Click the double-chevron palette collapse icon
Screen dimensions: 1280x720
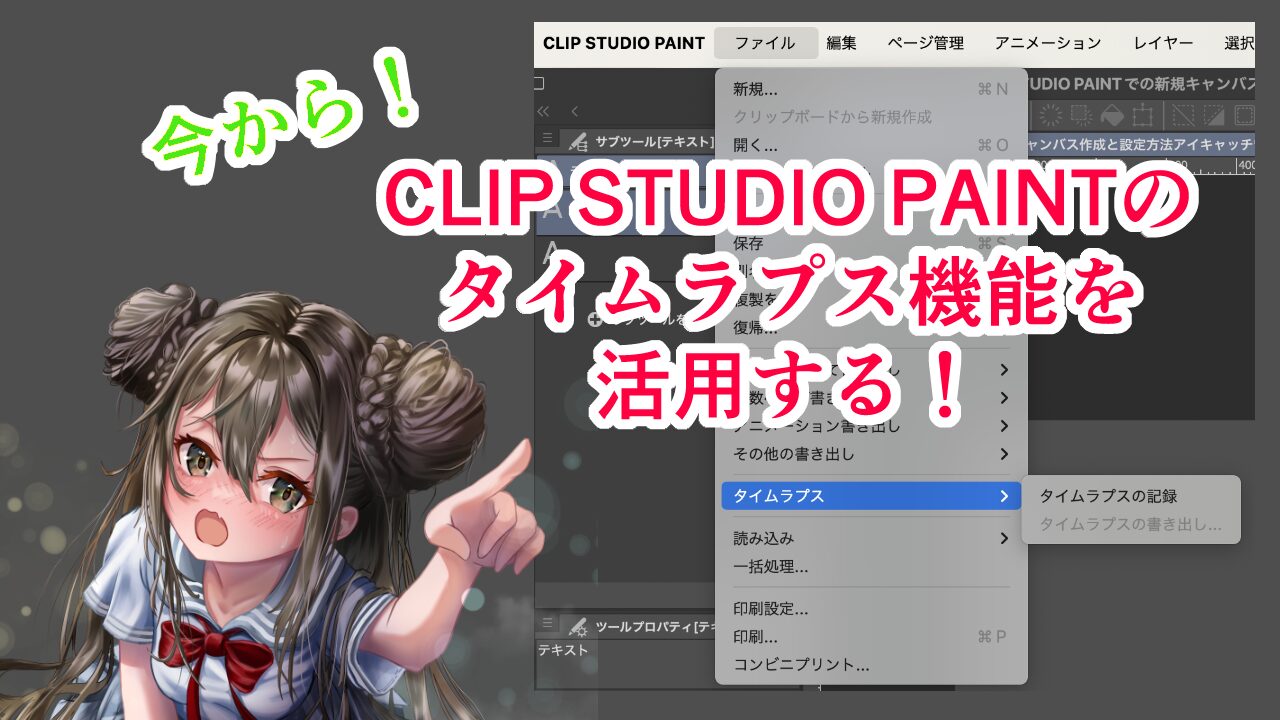pyautogui.click(x=544, y=111)
